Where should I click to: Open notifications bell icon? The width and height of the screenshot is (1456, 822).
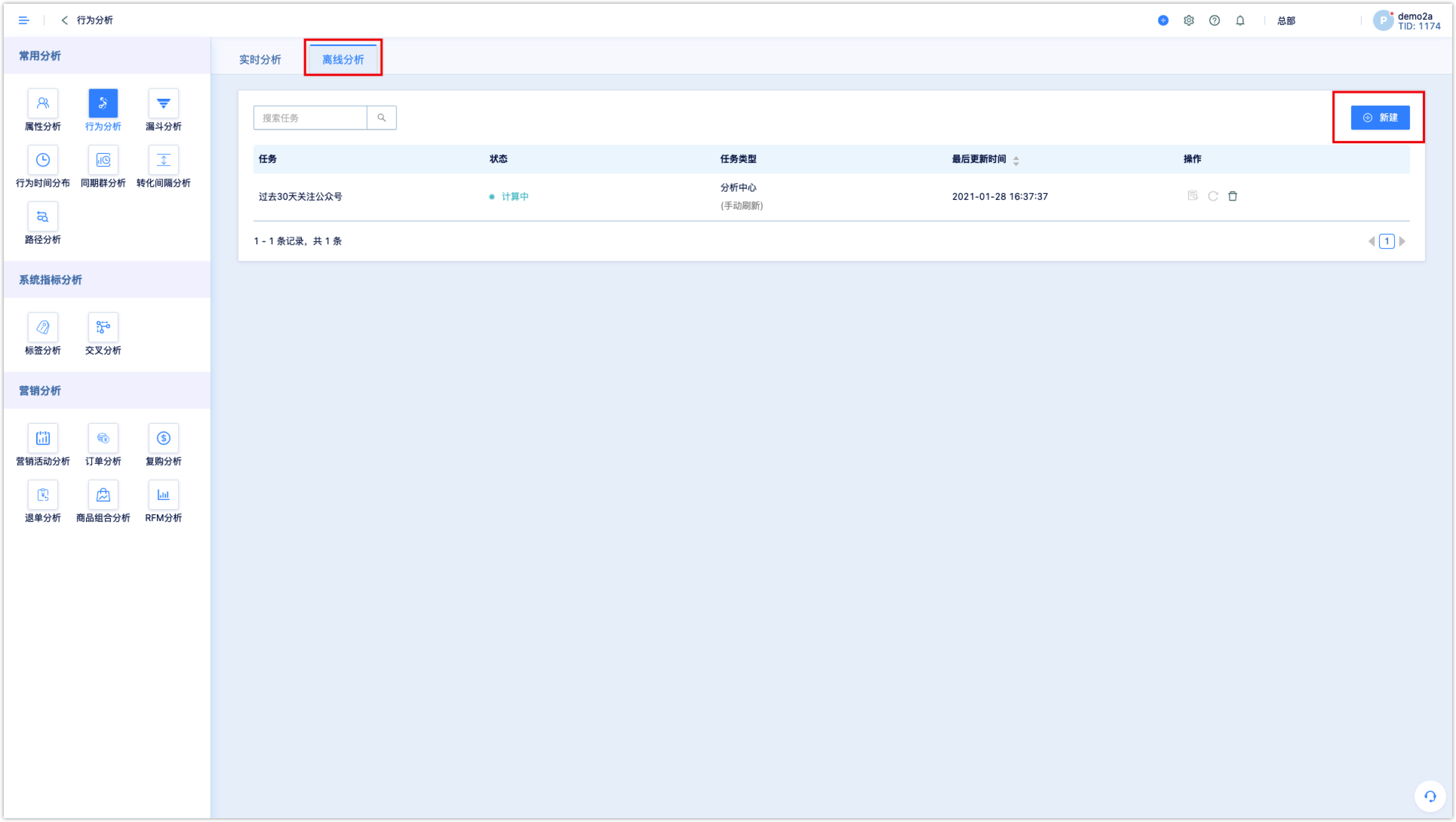tap(1239, 20)
